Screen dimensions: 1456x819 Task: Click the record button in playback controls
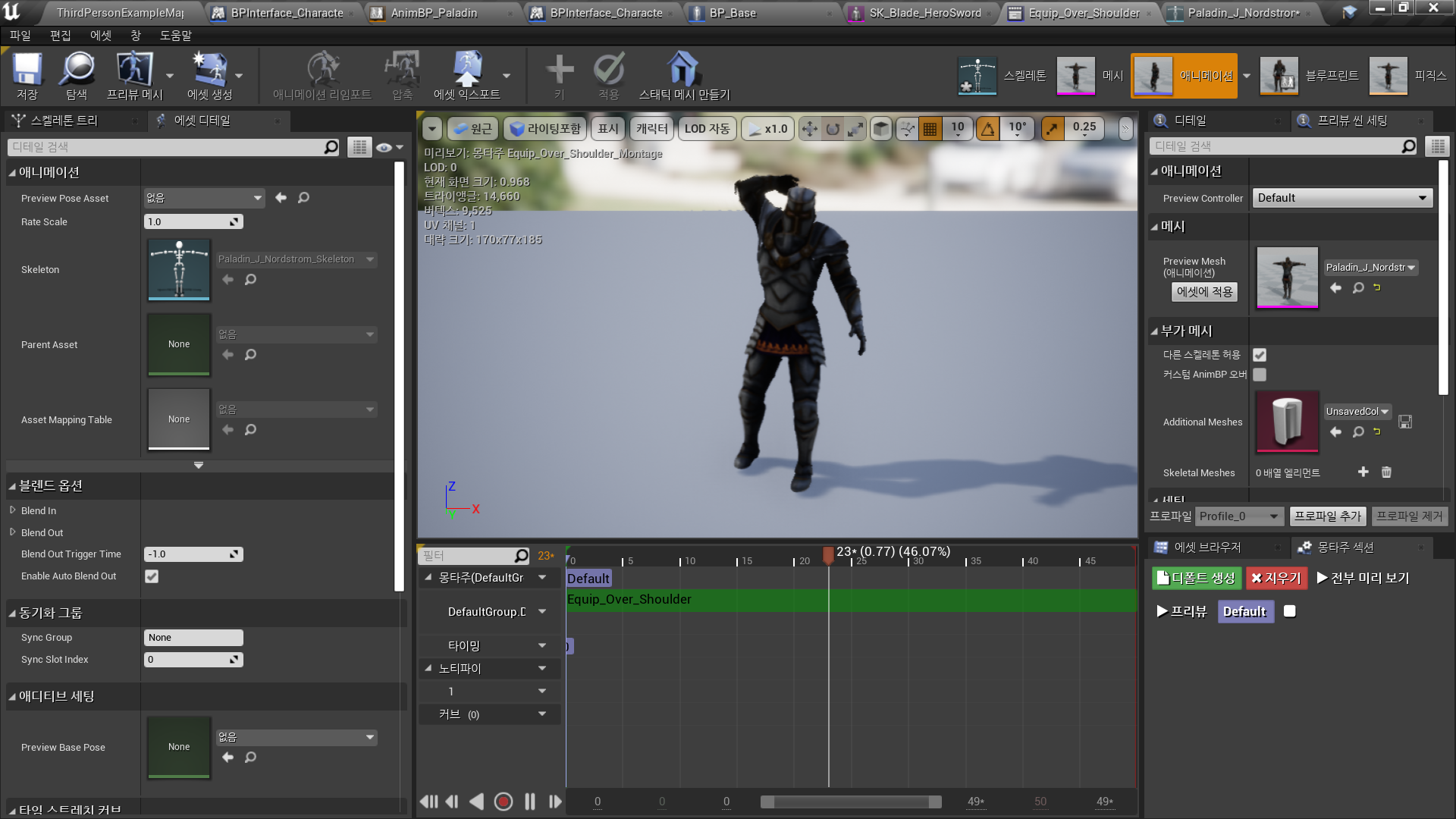(504, 802)
